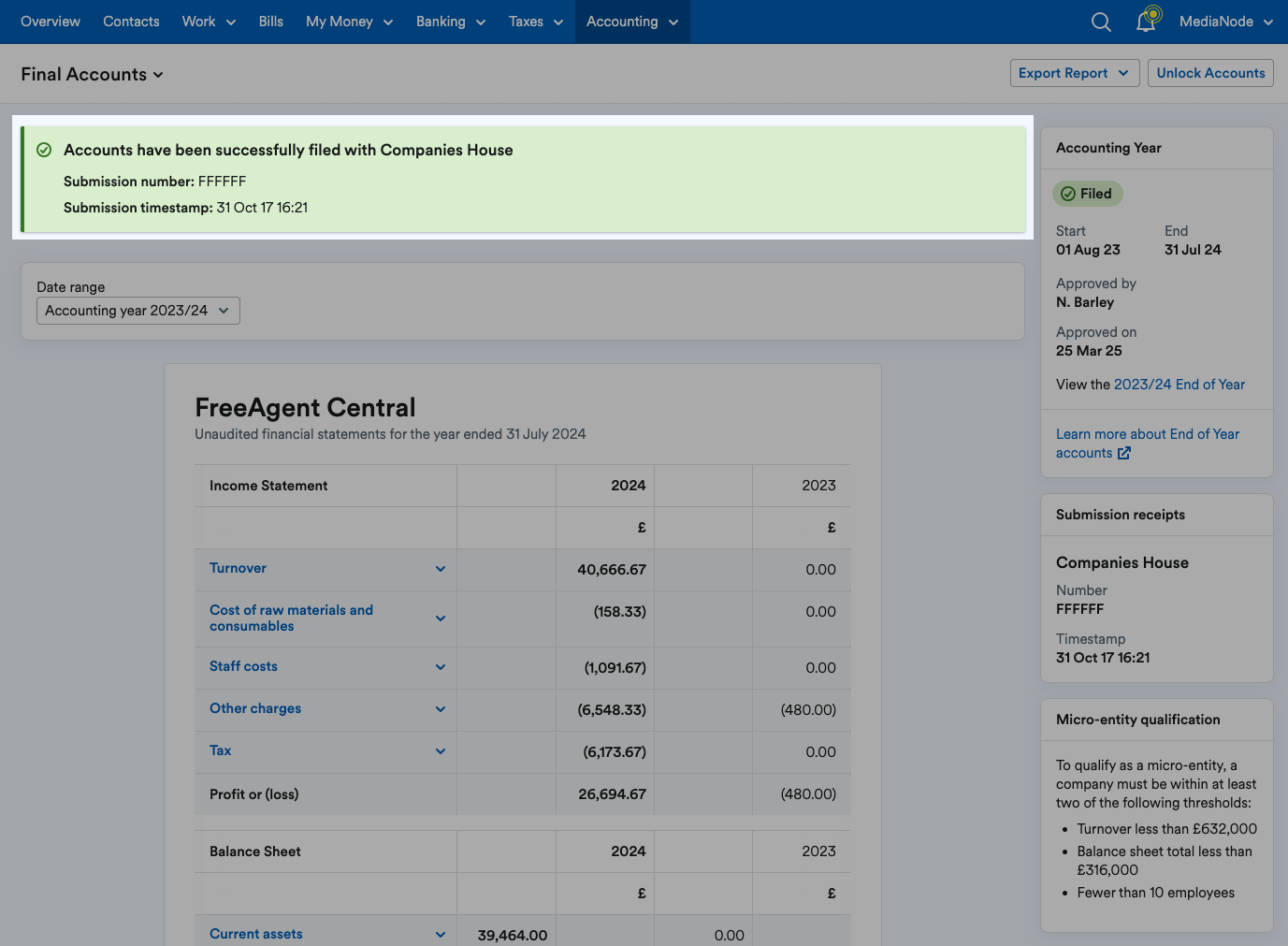This screenshot has height=946, width=1288.
Task: Open the Overview page
Action: 51,22
